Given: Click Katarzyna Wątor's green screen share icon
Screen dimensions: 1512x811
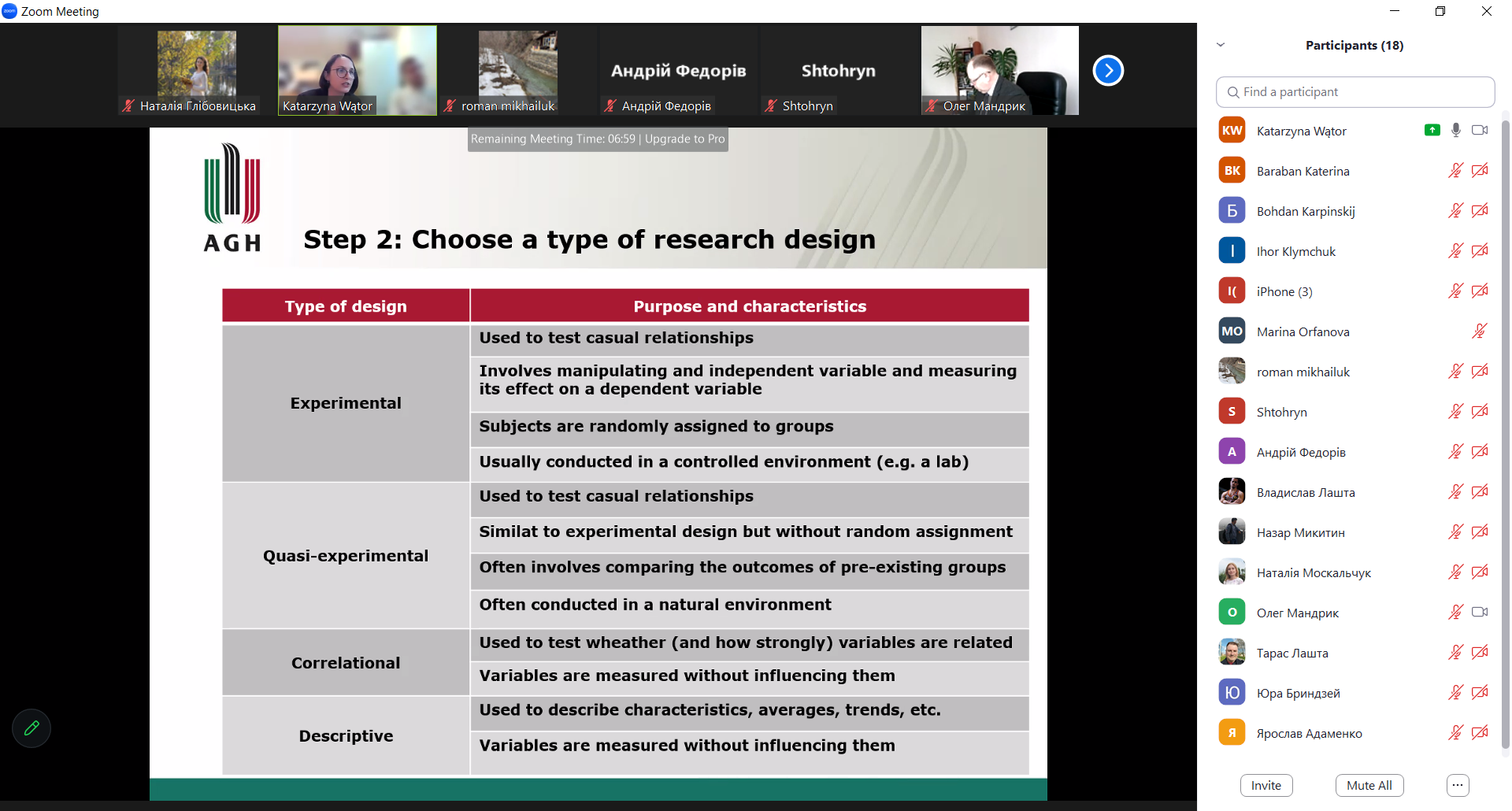Looking at the screenshot, I should [x=1432, y=131].
